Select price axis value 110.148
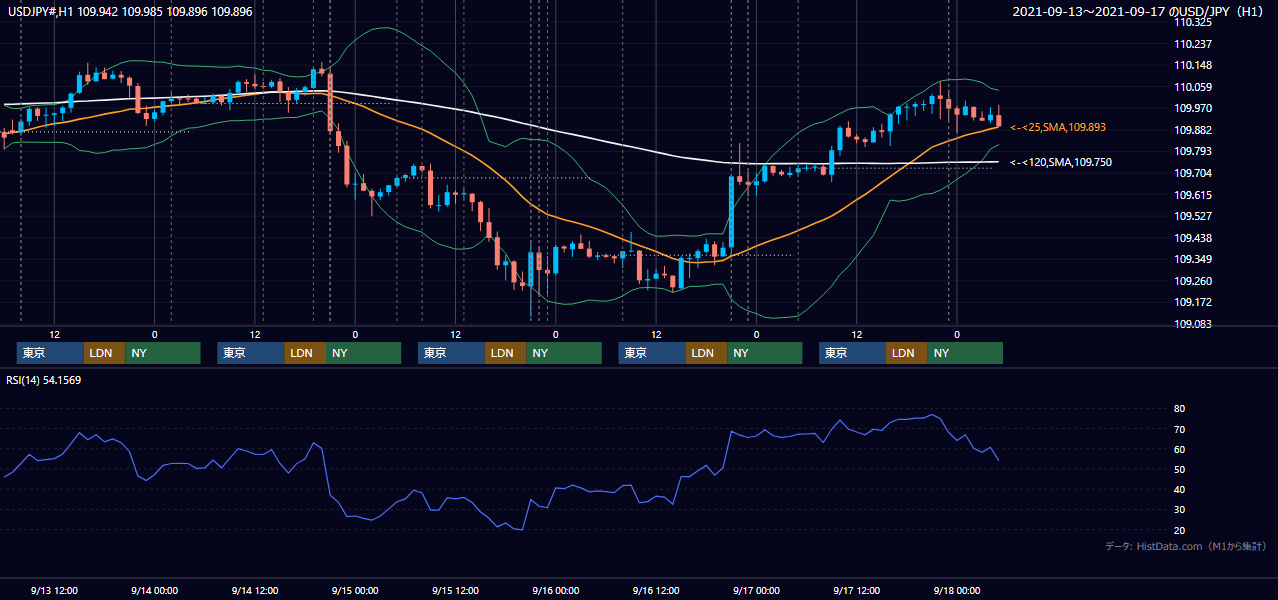Screen dimensions: 1278x600 (x=1193, y=66)
